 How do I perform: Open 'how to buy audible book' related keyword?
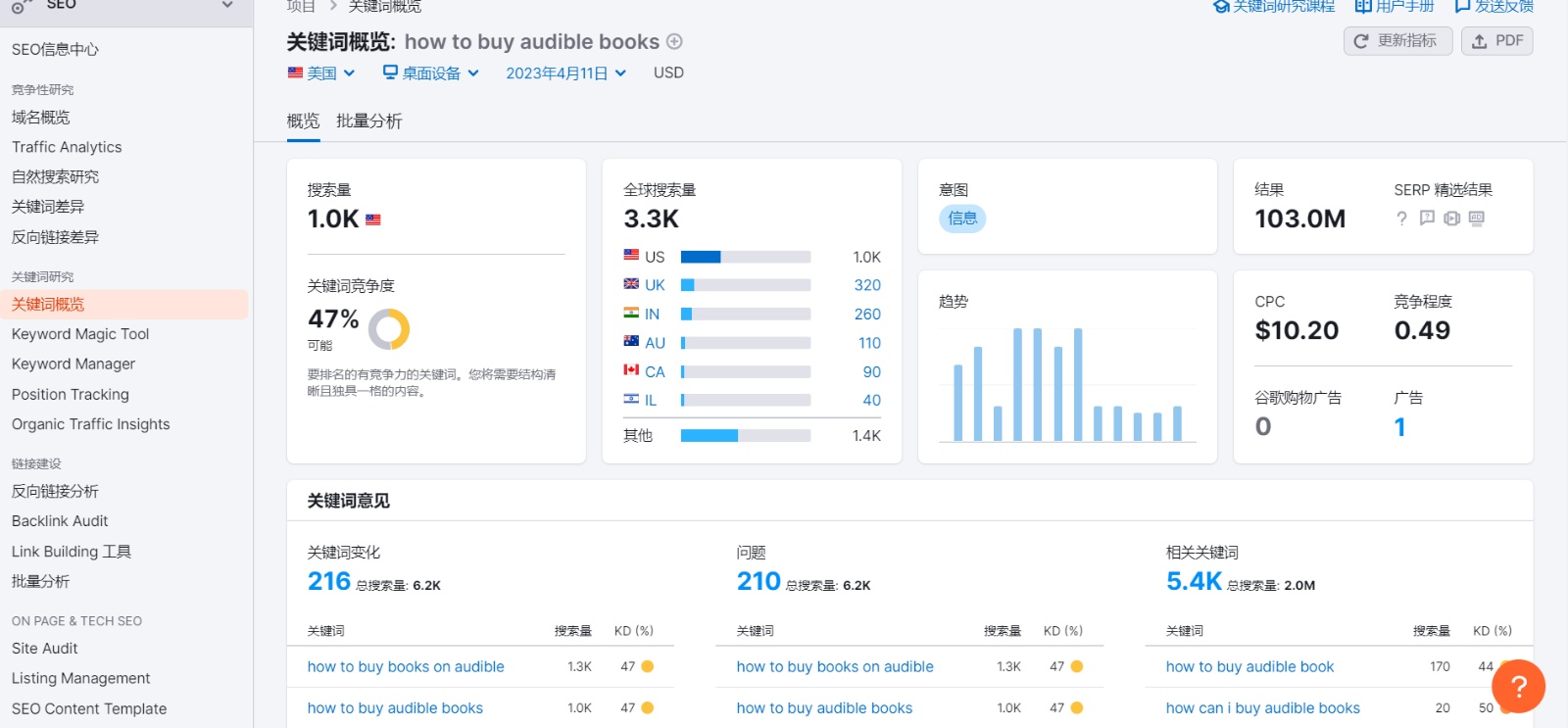pyautogui.click(x=1249, y=666)
